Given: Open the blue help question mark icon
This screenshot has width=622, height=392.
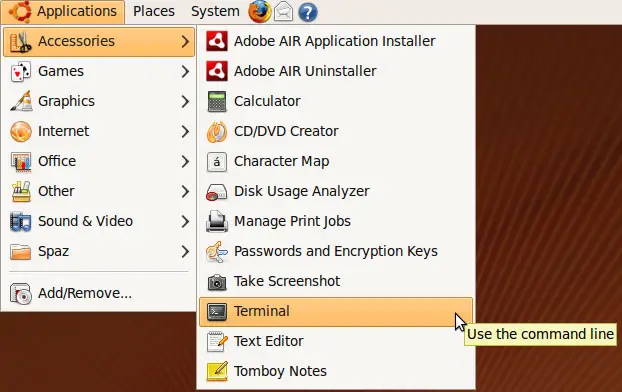Looking at the screenshot, I should (x=308, y=12).
